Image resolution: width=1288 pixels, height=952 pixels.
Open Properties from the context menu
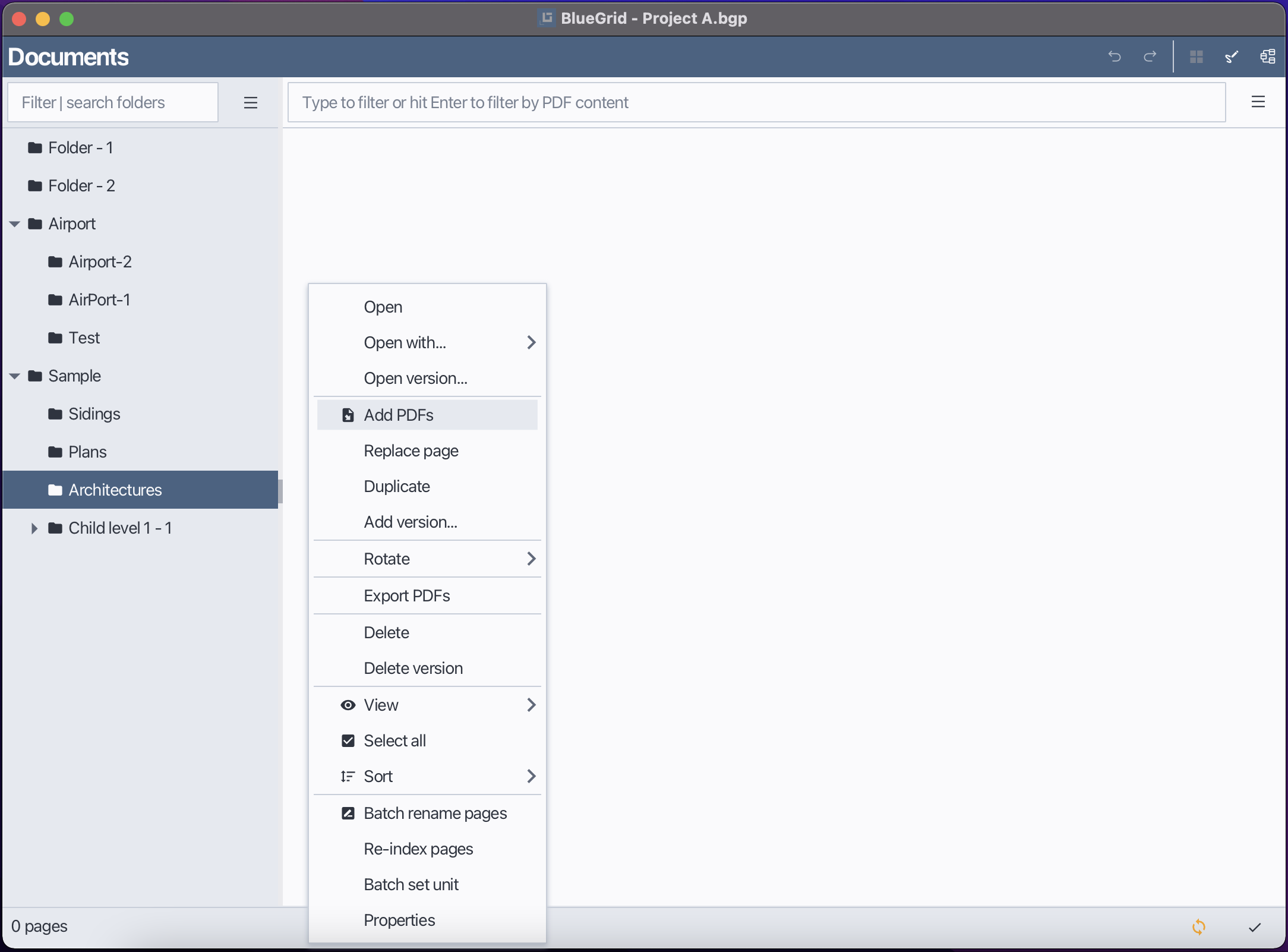pyautogui.click(x=399, y=920)
